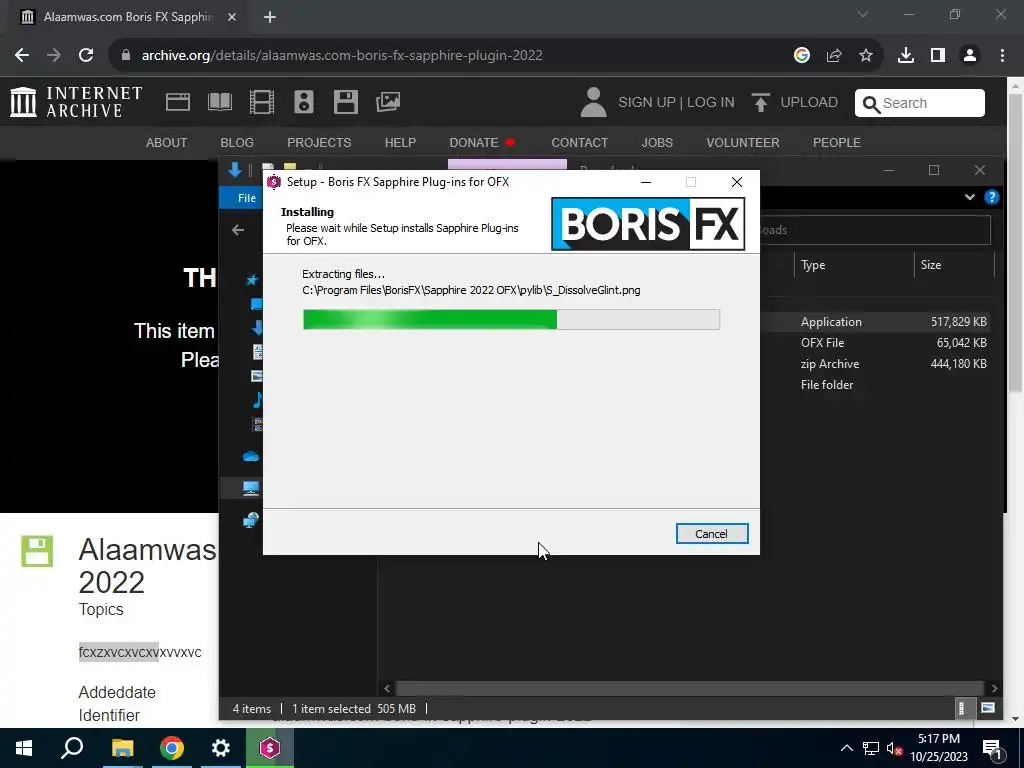
Task: Click the Chrome address bar URL
Action: pos(342,56)
